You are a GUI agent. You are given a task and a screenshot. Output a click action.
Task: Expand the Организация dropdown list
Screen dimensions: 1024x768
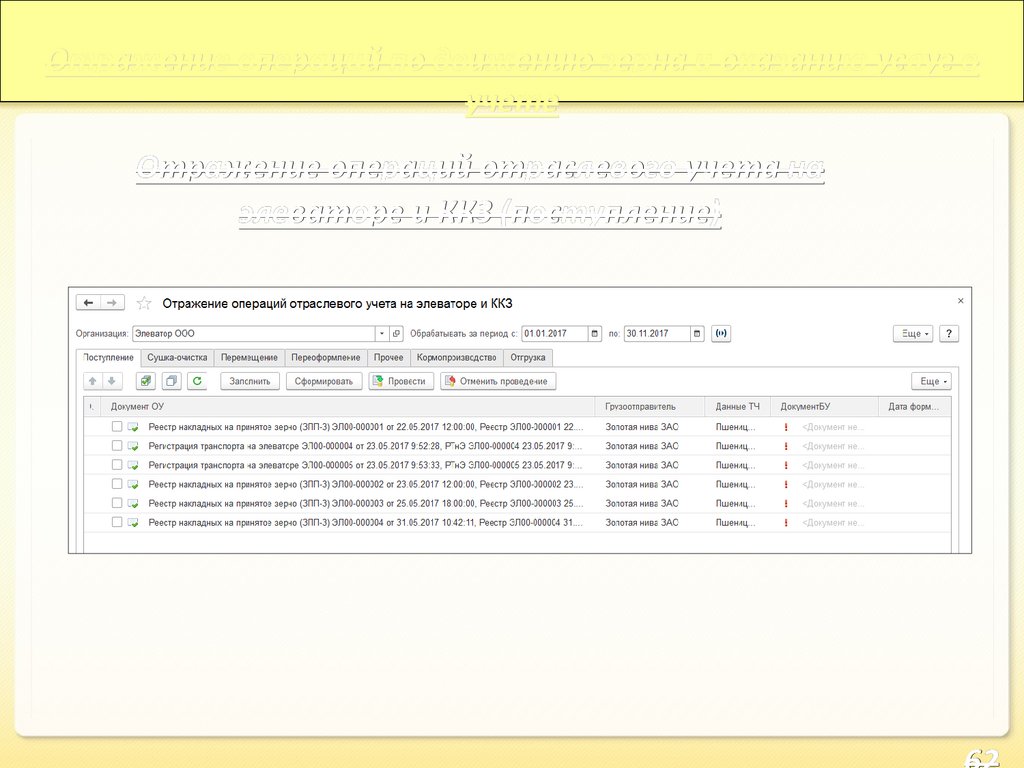click(x=382, y=334)
